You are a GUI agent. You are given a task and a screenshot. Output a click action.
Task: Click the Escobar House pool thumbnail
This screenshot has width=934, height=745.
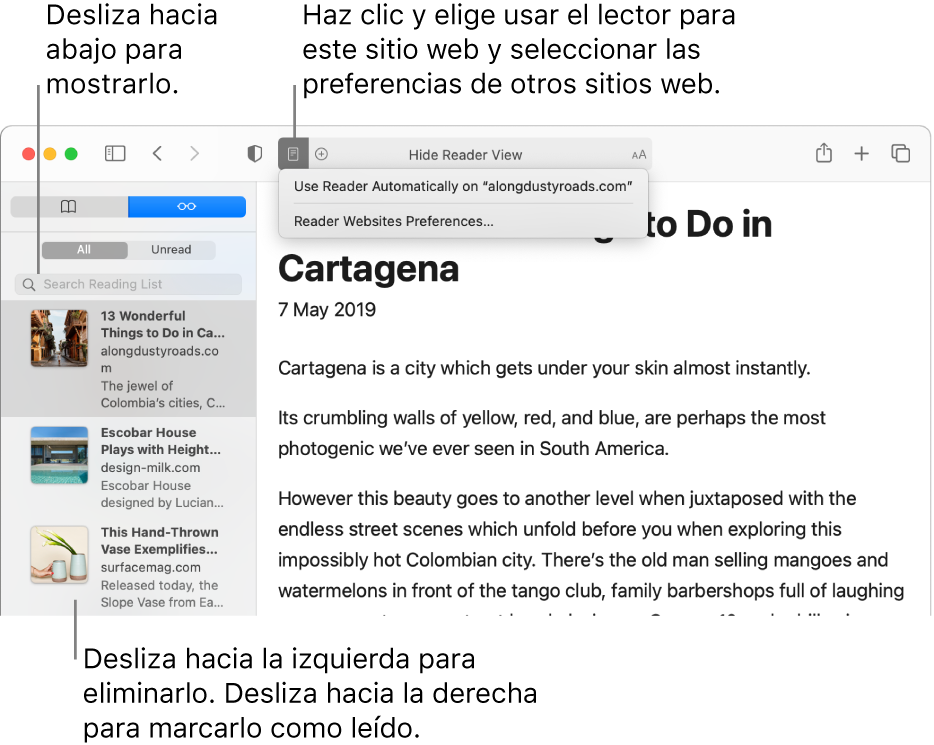[60, 455]
